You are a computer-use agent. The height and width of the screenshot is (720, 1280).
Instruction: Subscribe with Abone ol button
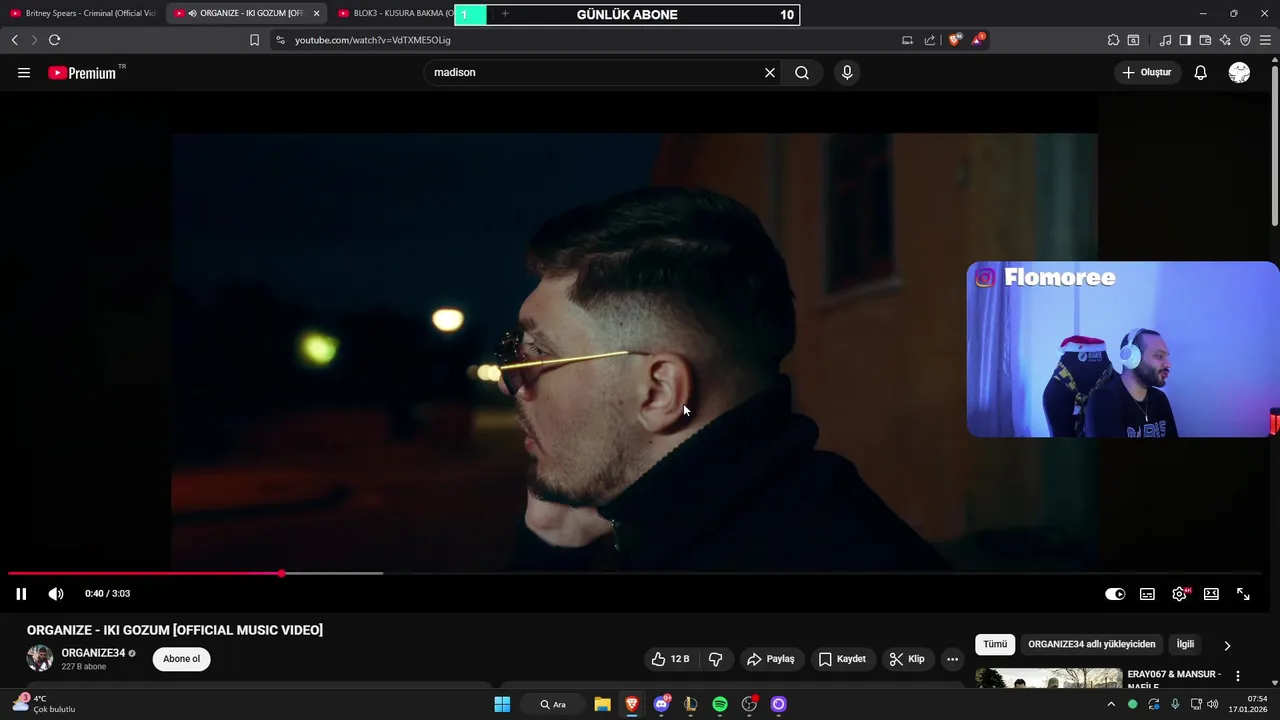(x=181, y=659)
